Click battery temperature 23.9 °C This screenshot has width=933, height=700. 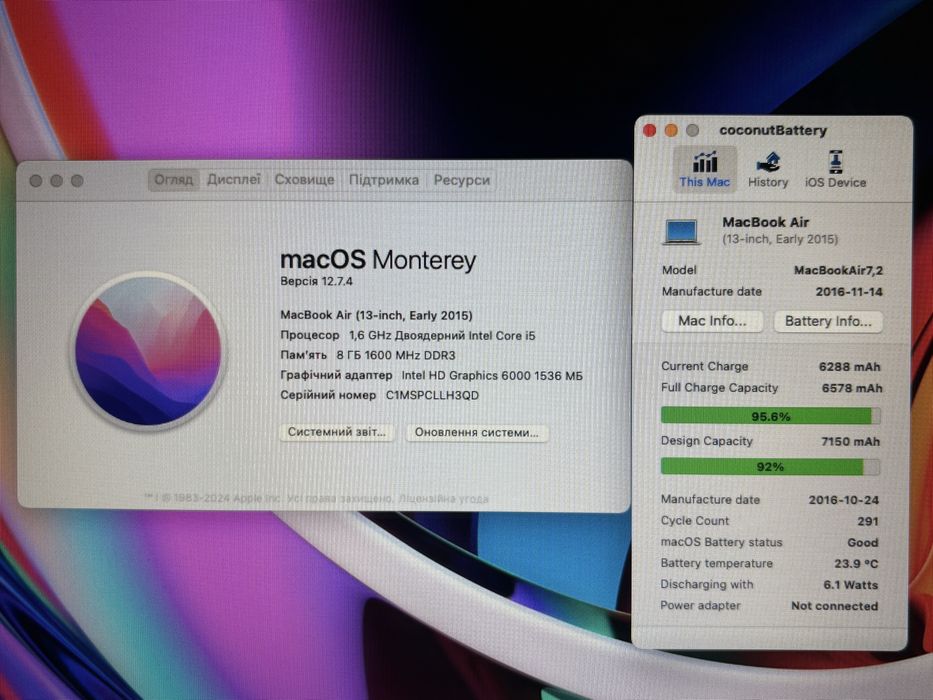pos(856,564)
